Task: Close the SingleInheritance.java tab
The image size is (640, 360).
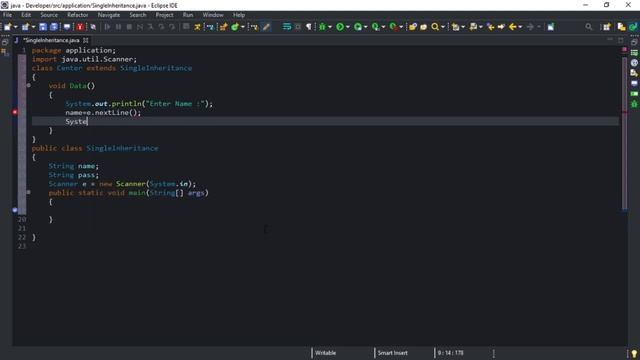Action: pyautogui.click(x=86, y=40)
